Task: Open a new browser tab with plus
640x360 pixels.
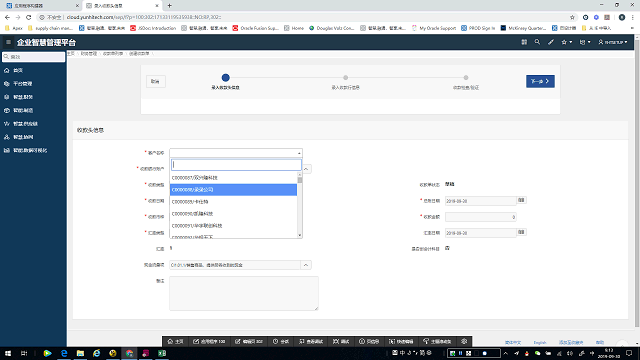Action: pos(169,6)
